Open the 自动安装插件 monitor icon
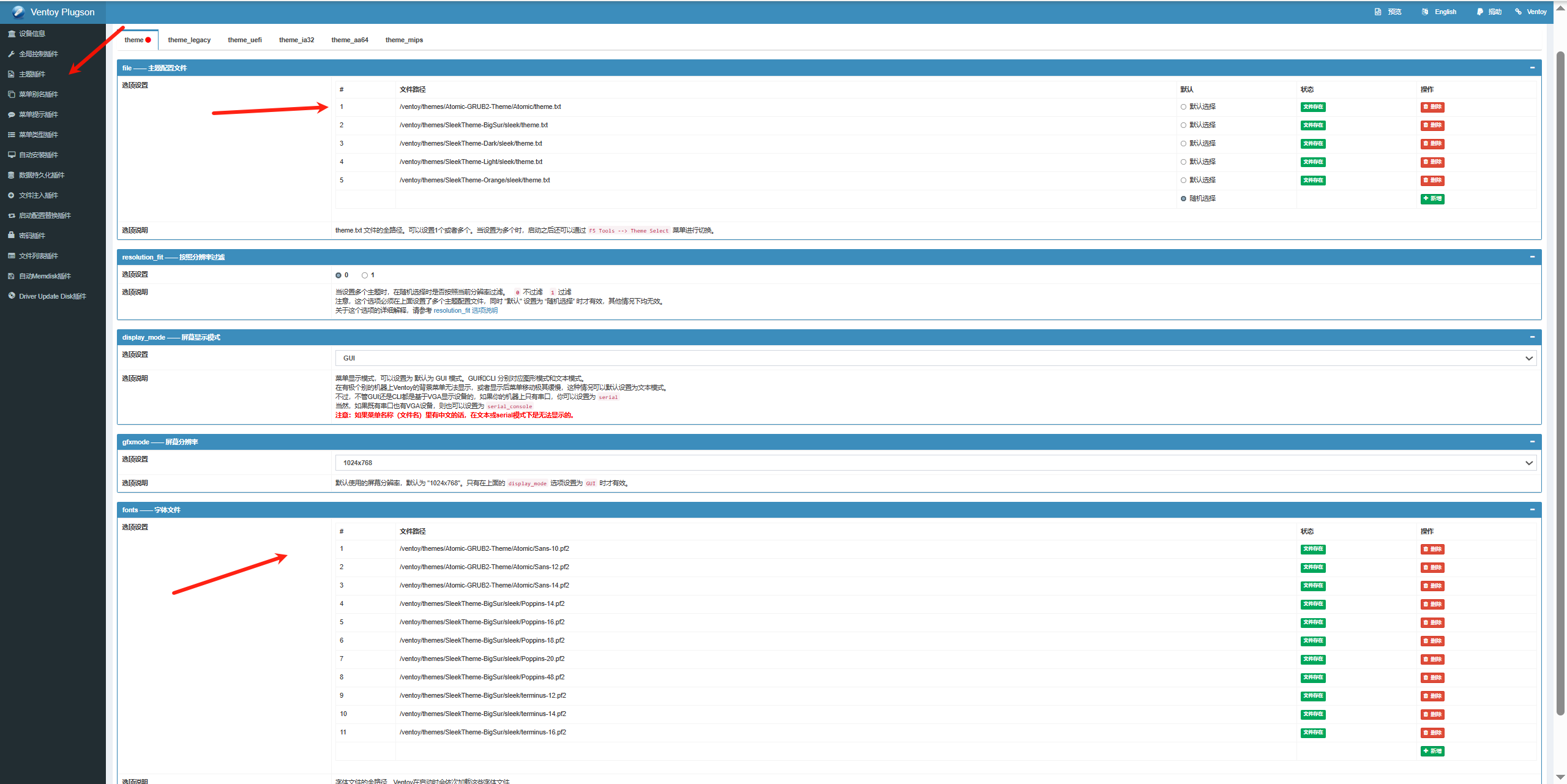1567x784 pixels. (12, 155)
